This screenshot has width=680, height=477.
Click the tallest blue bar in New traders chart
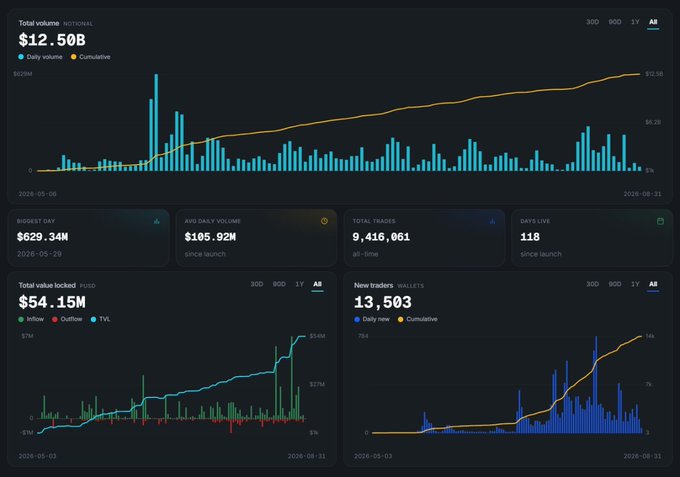point(596,384)
